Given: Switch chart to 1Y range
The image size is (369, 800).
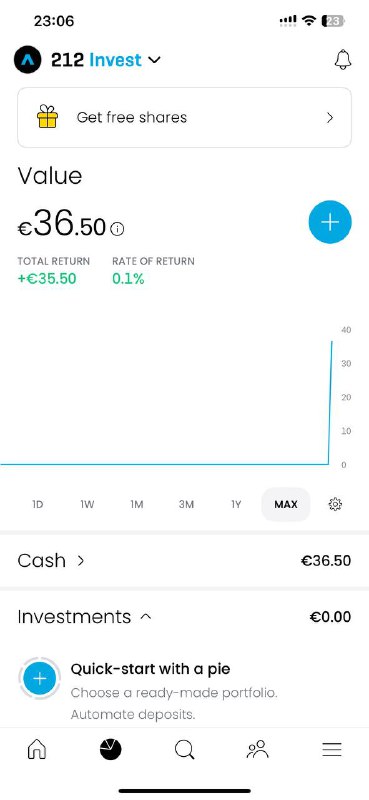Looking at the screenshot, I should point(236,505).
